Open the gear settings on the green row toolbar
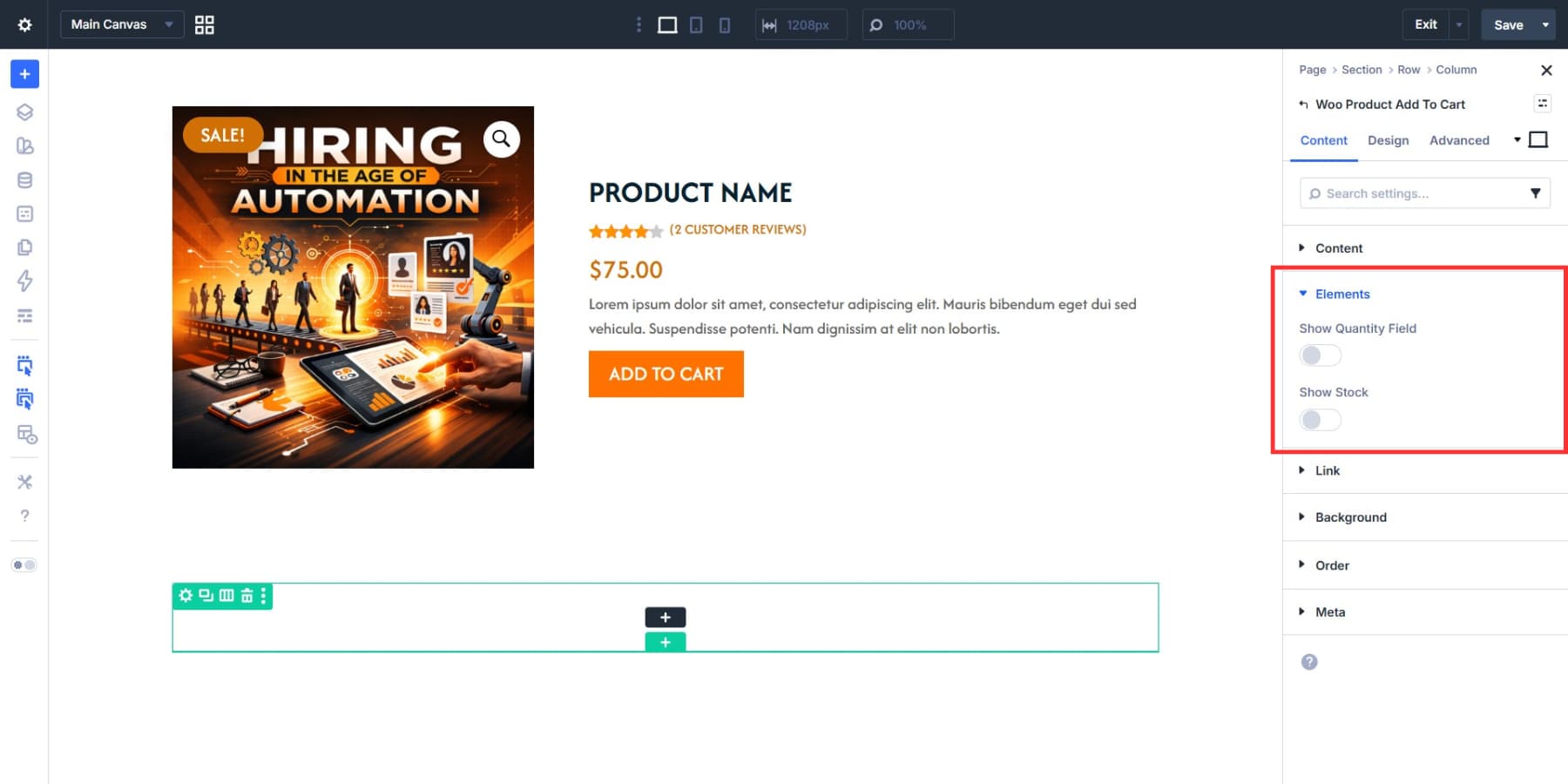Image resolution: width=1568 pixels, height=784 pixels. [185, 596]
